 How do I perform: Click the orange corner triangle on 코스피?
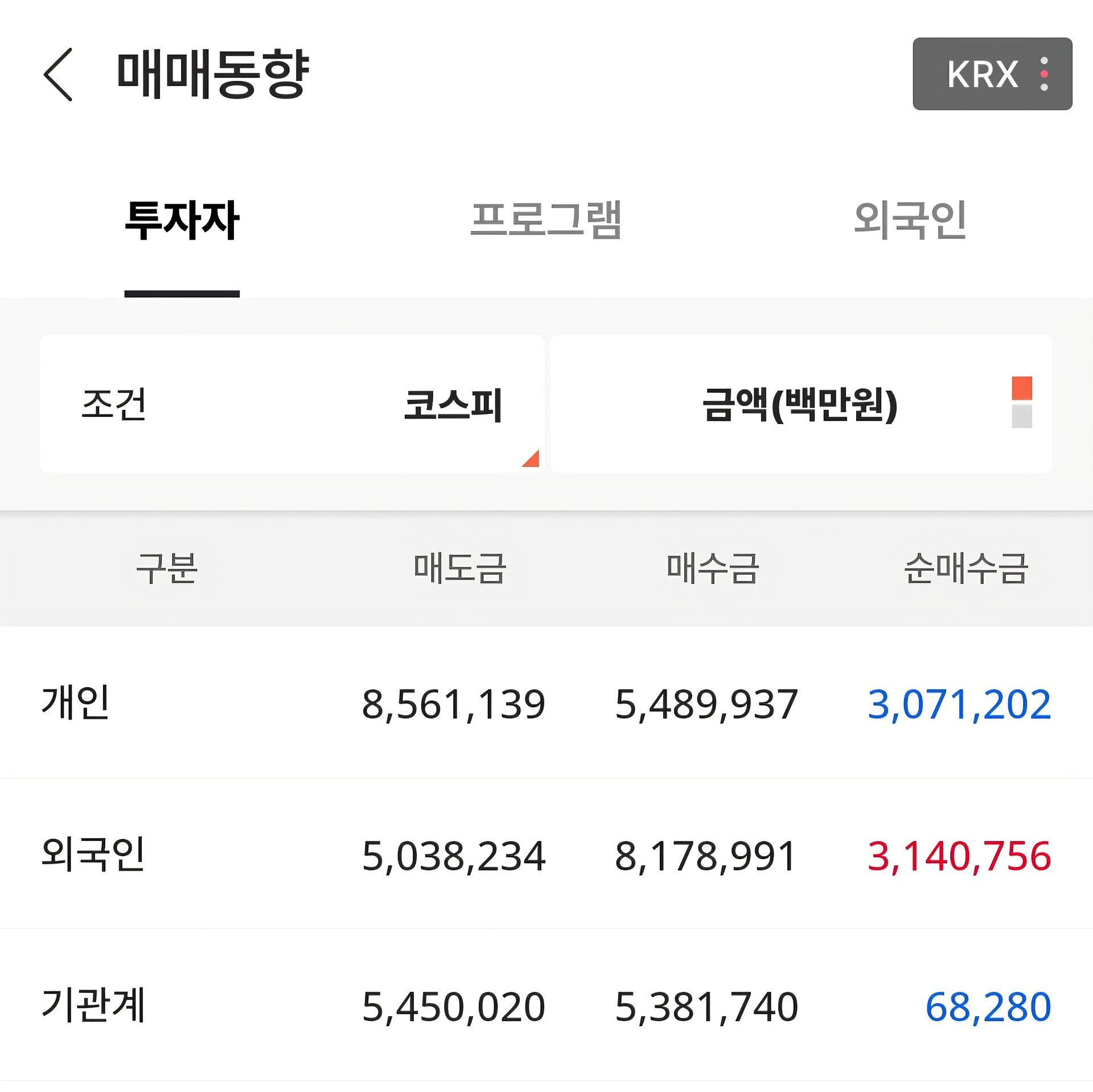[x=532, y=459]
